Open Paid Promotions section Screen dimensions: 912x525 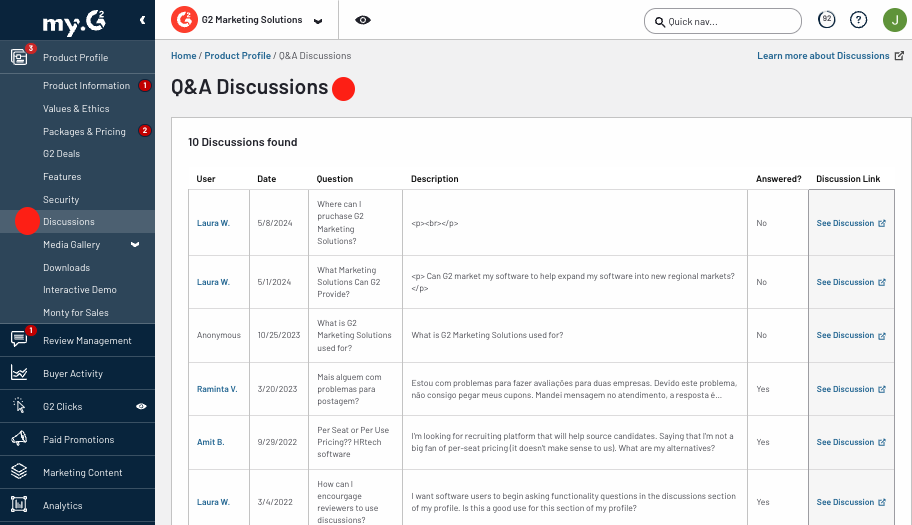[x=79, y=440]
